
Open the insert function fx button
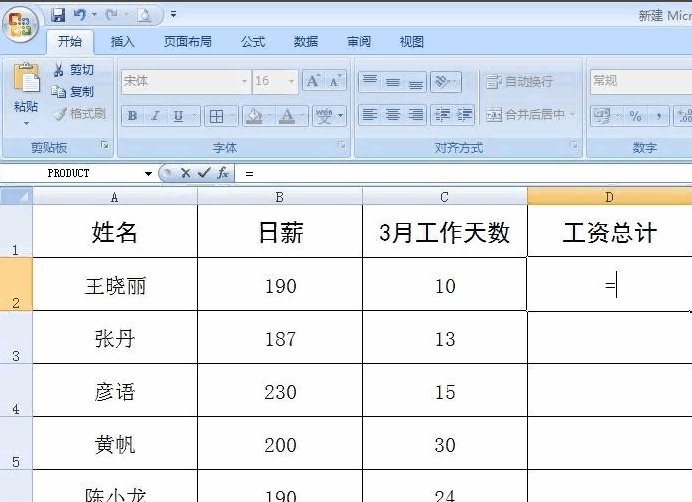pos(223,173)
